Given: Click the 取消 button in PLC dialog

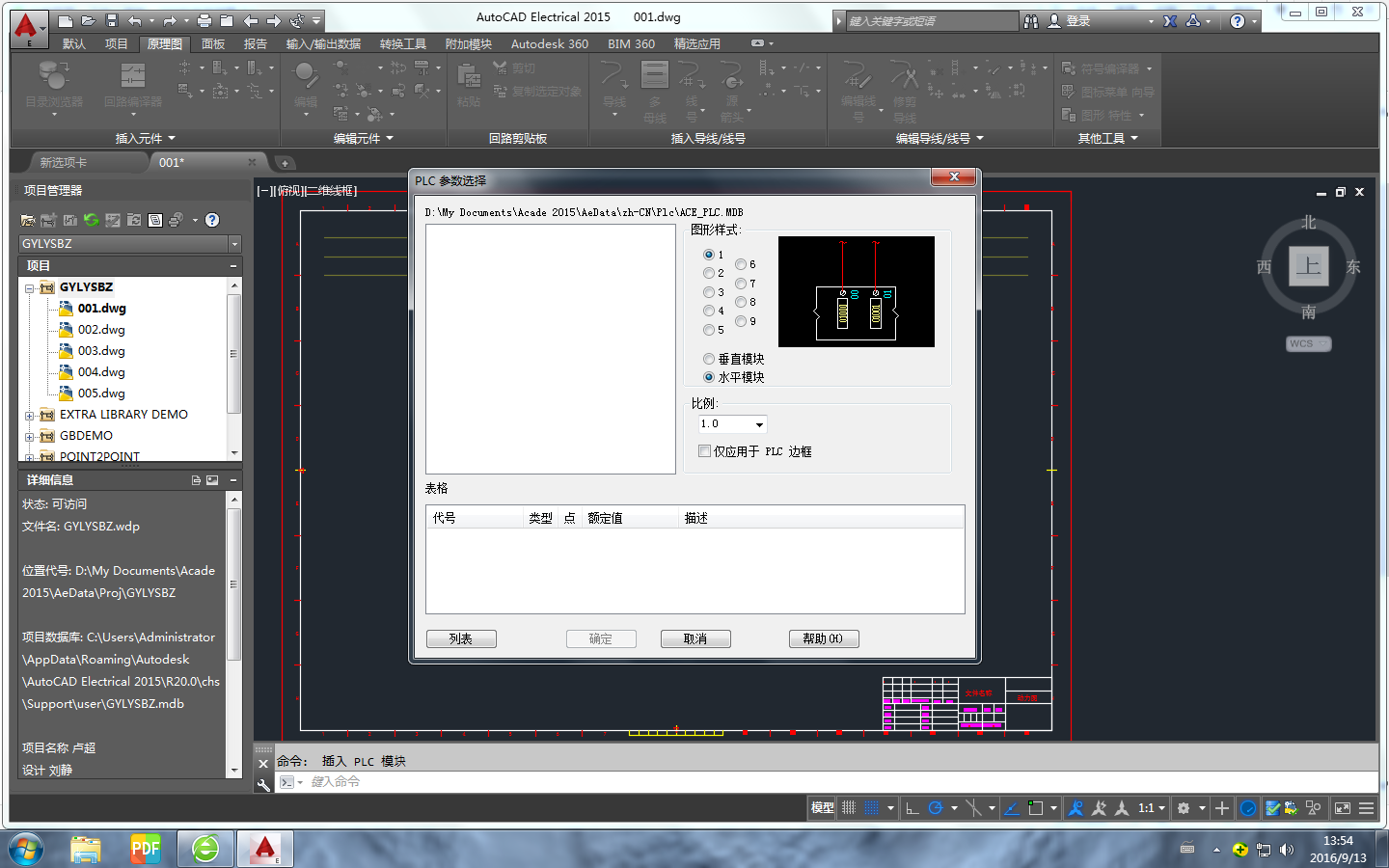Looking at the screenshot, I should point(695,638).
